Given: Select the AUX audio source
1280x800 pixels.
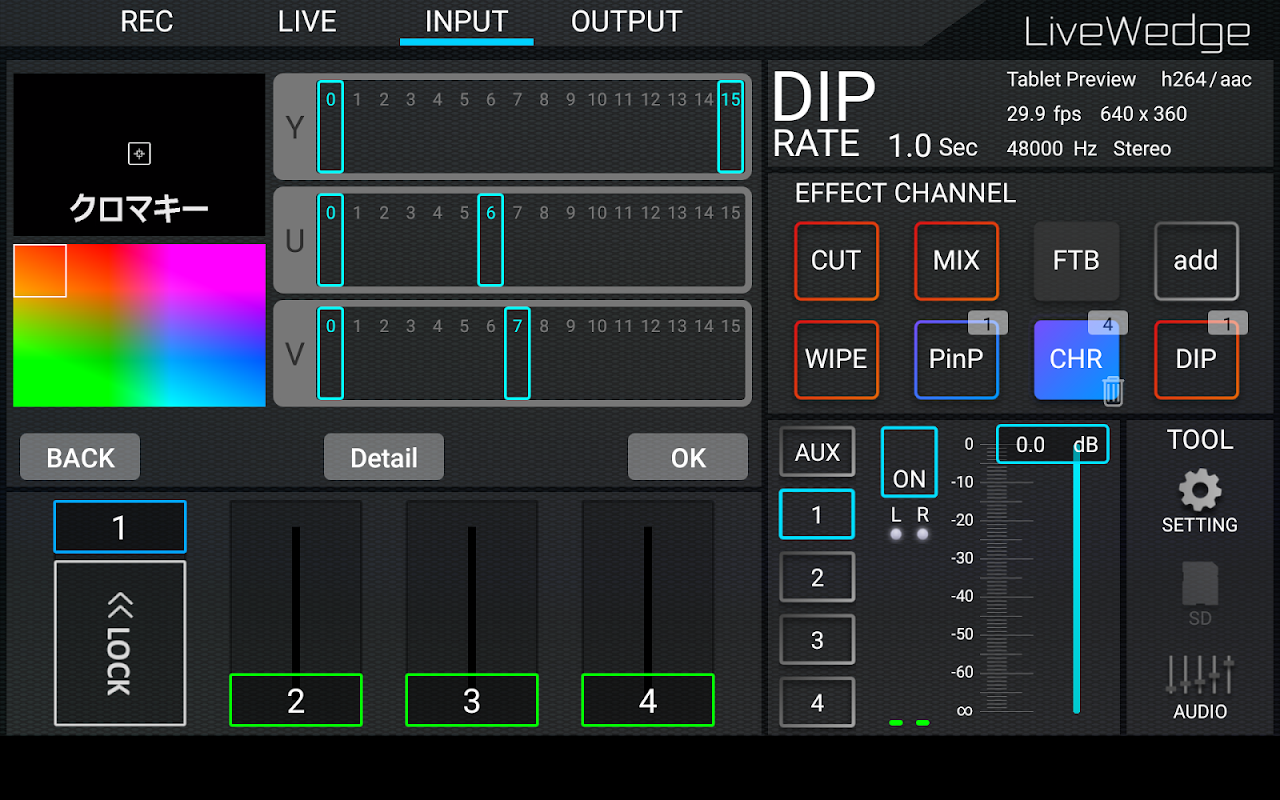Looking at the screenshot, I should pos(817,453).
